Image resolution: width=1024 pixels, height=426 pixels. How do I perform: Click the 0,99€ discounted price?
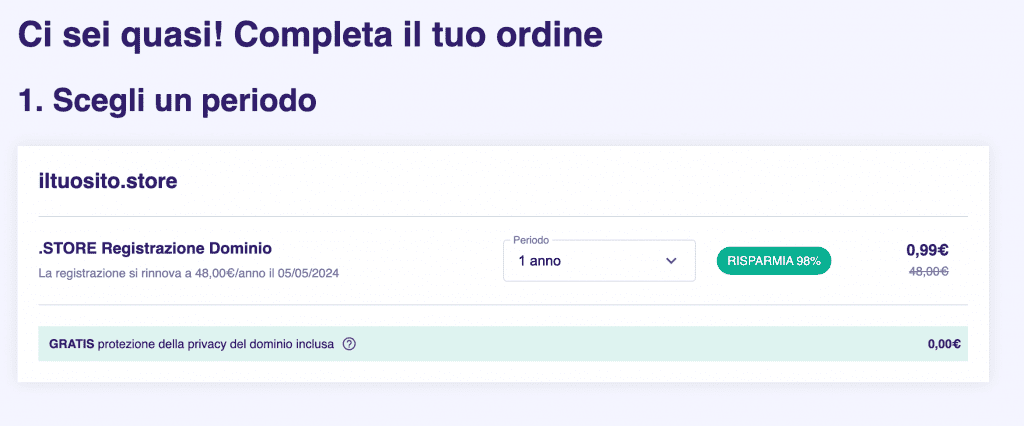(x=927, y=251)
